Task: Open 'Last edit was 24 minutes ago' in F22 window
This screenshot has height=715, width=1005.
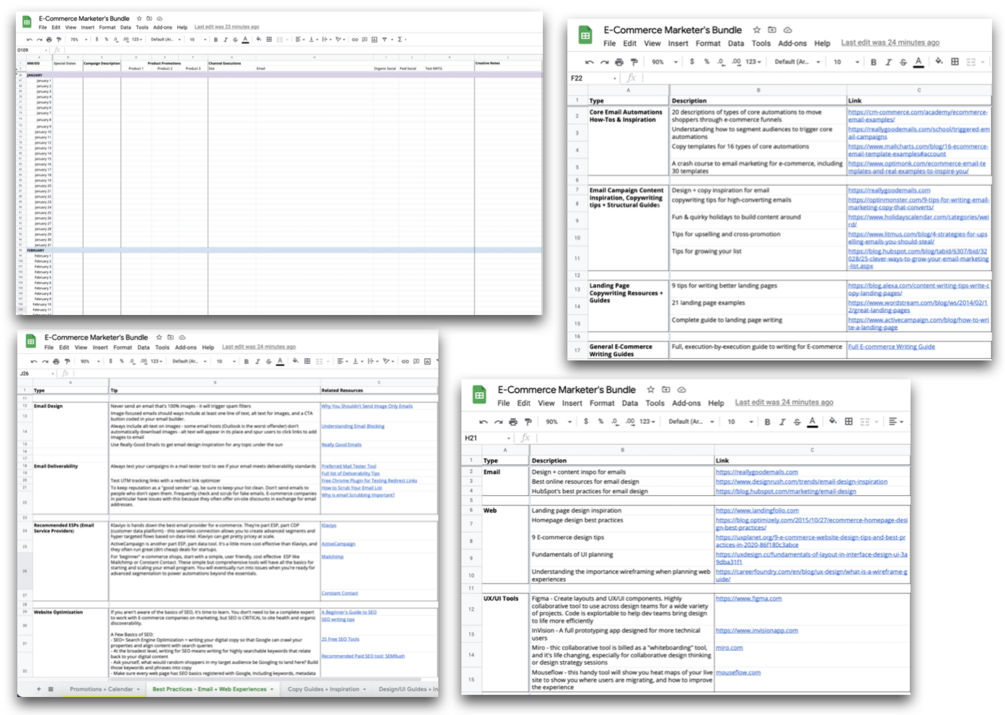Action: (x=890, y=43)
